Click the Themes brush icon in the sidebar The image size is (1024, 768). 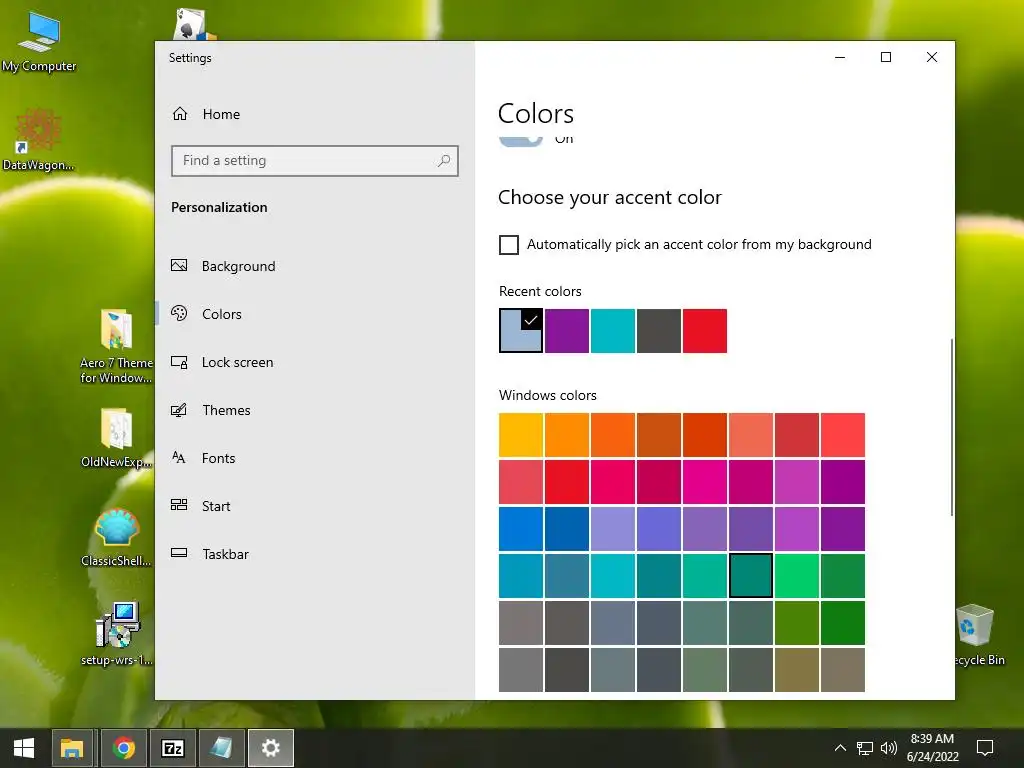pos(179,410)
